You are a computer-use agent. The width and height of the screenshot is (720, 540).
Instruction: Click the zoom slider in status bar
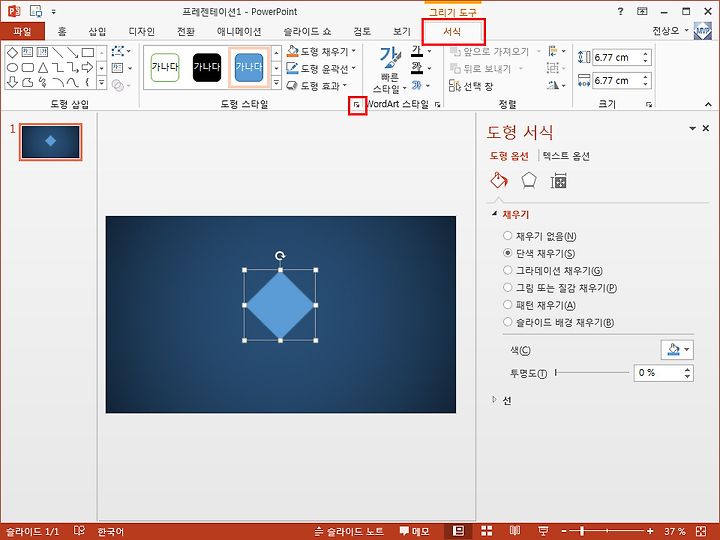606,531
